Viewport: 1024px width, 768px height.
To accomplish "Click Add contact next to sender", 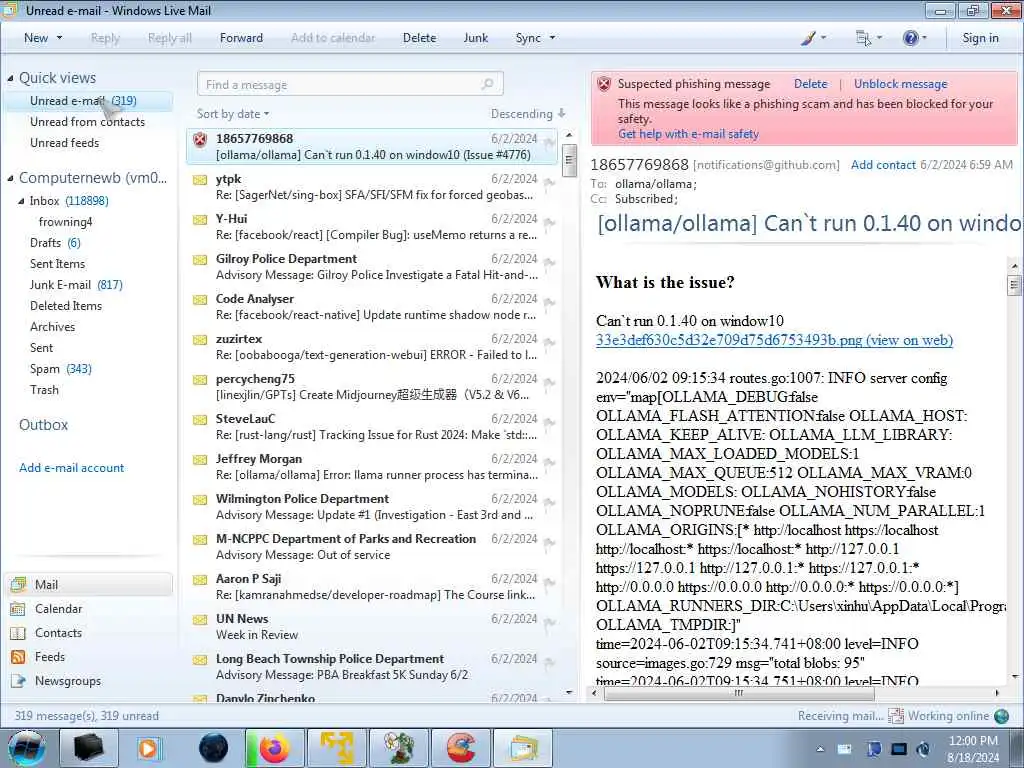I will coord(883,165).
